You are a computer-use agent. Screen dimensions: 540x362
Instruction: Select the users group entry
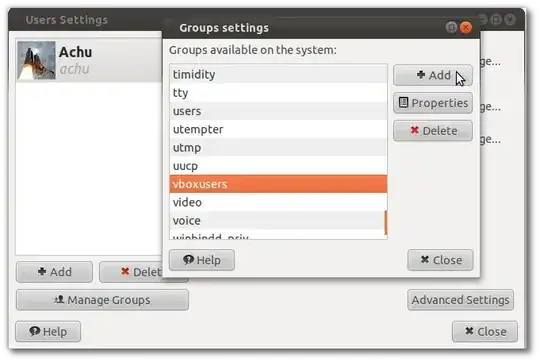(278, 111)
